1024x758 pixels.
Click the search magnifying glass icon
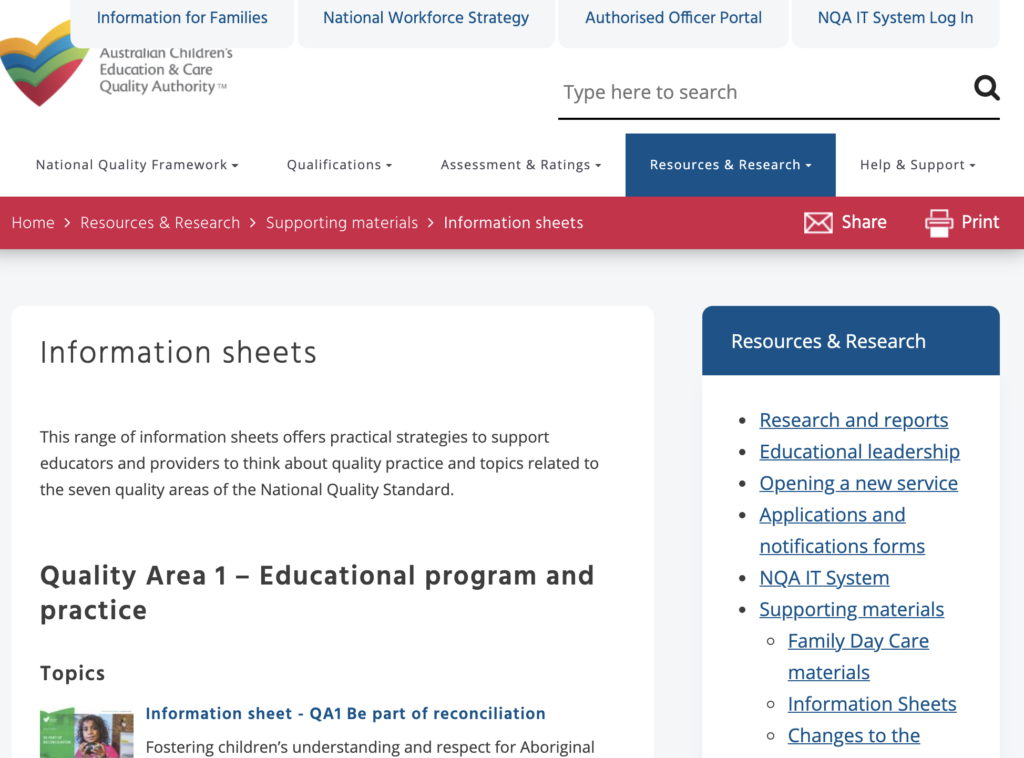point(987,88)
